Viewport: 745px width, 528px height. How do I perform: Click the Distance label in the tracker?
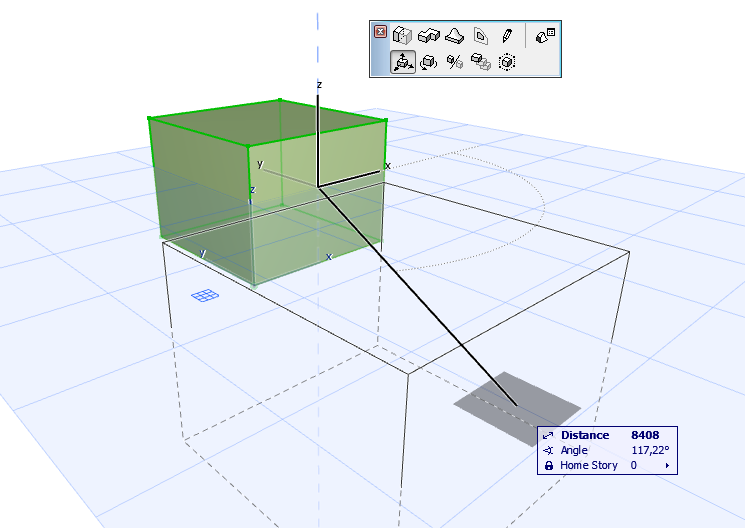585,435
